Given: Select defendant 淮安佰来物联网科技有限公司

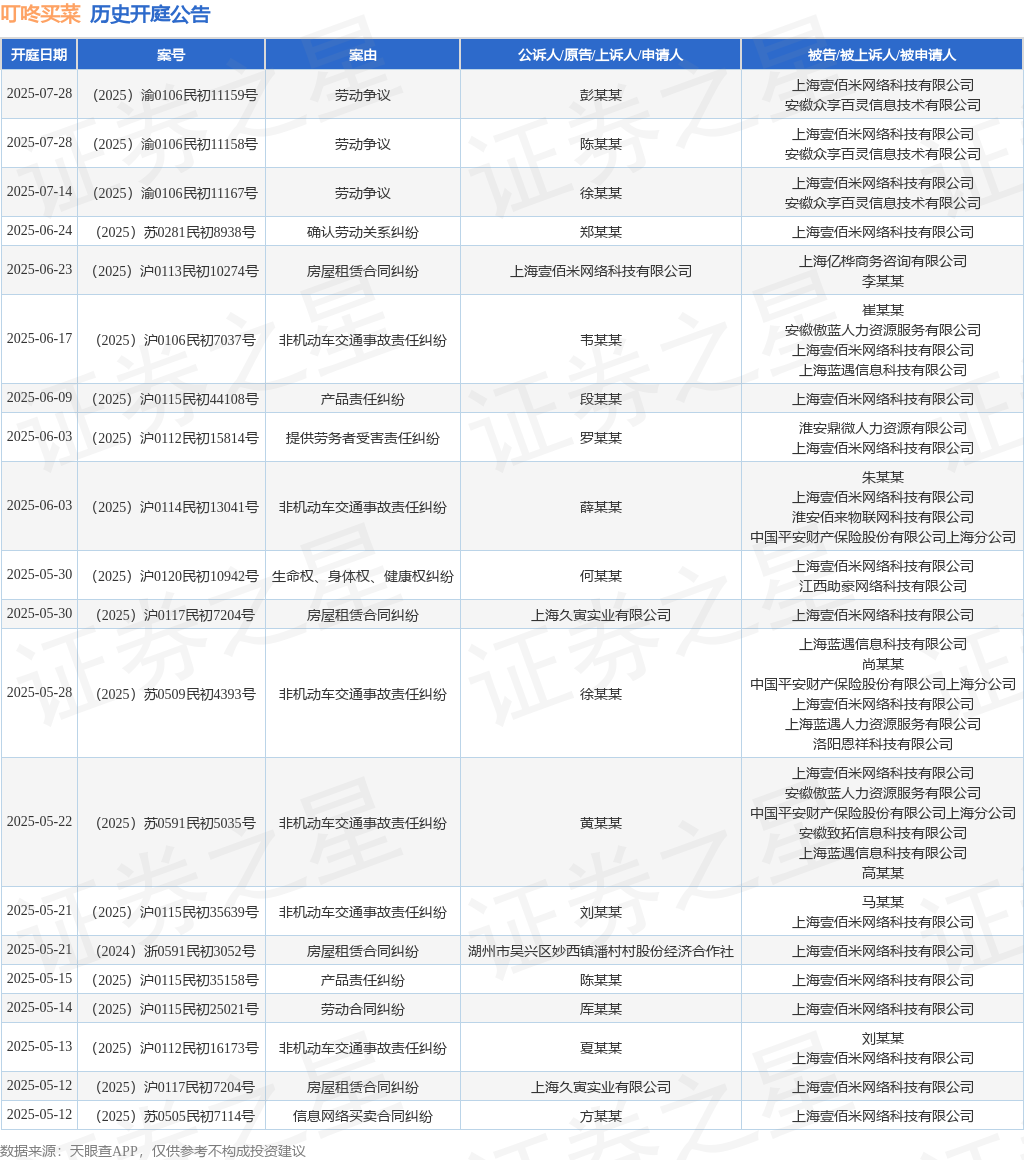Looking at the screenshot, I should [883, 516].
